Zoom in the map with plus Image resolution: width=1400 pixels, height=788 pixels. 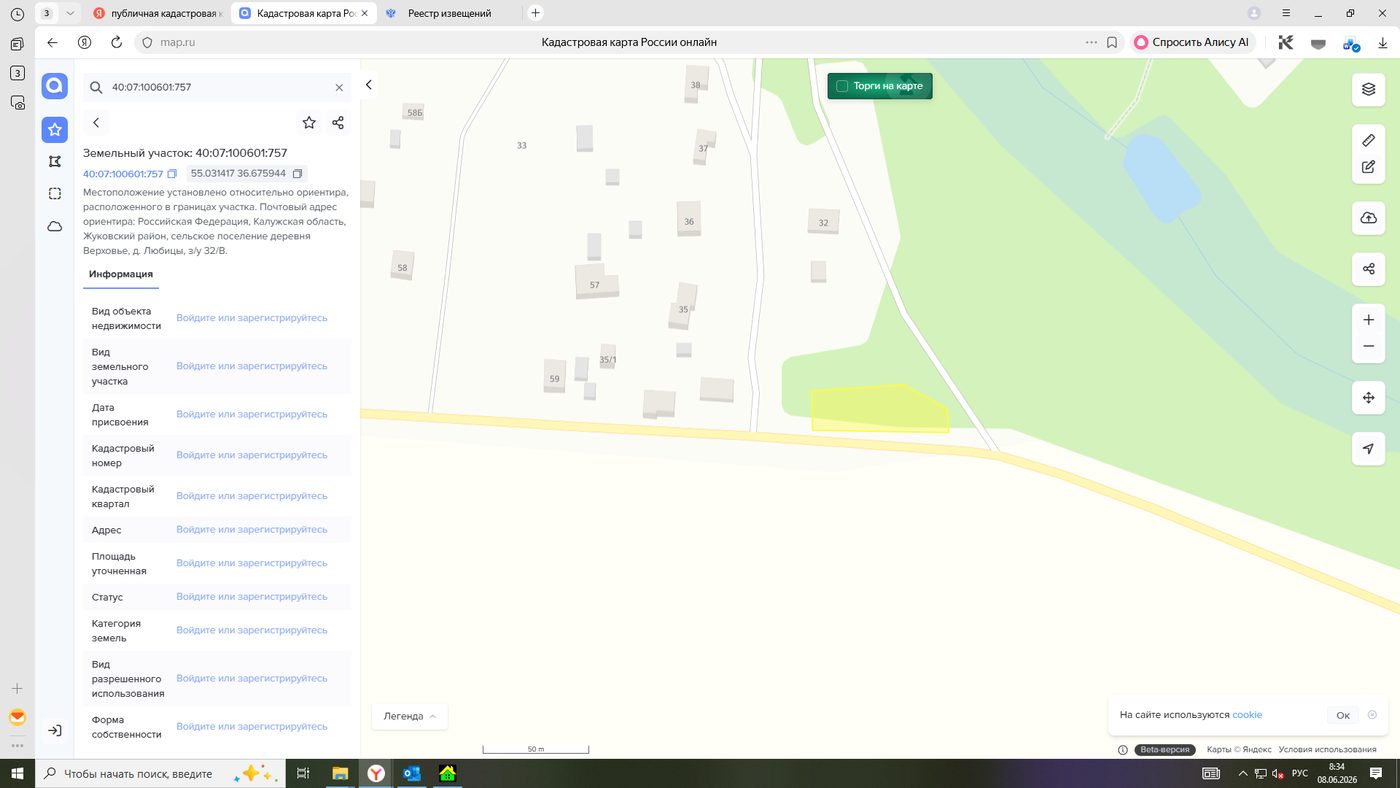pyautogui.click(x=1368, y=320)
